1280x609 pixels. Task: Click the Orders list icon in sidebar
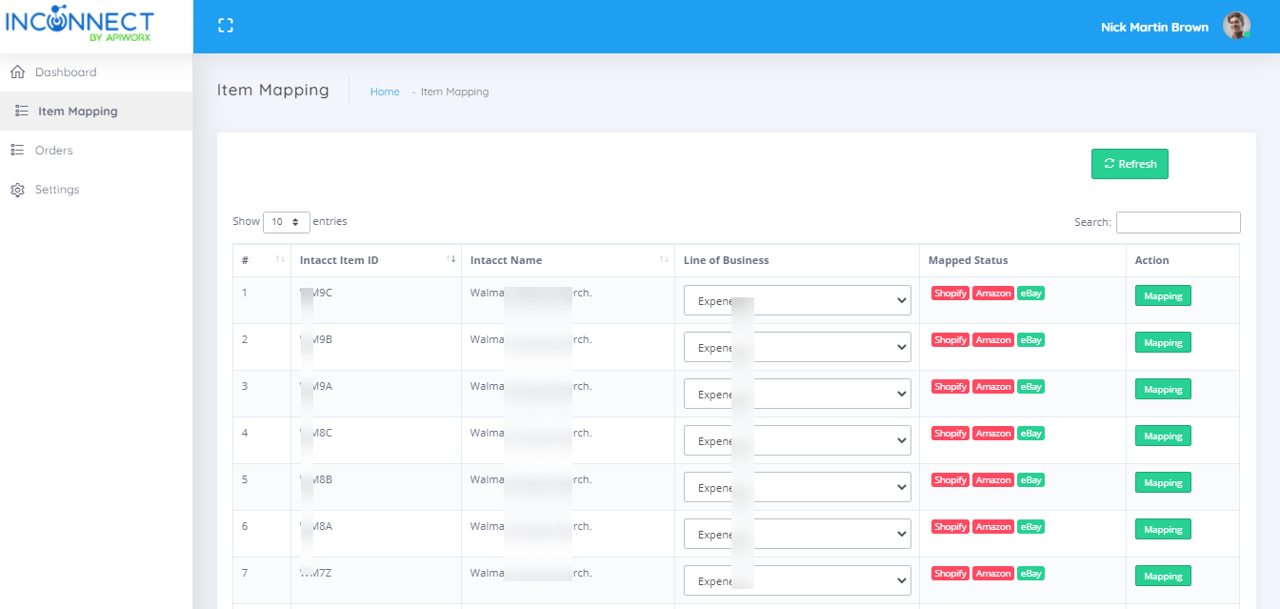[x=17, y=150]
